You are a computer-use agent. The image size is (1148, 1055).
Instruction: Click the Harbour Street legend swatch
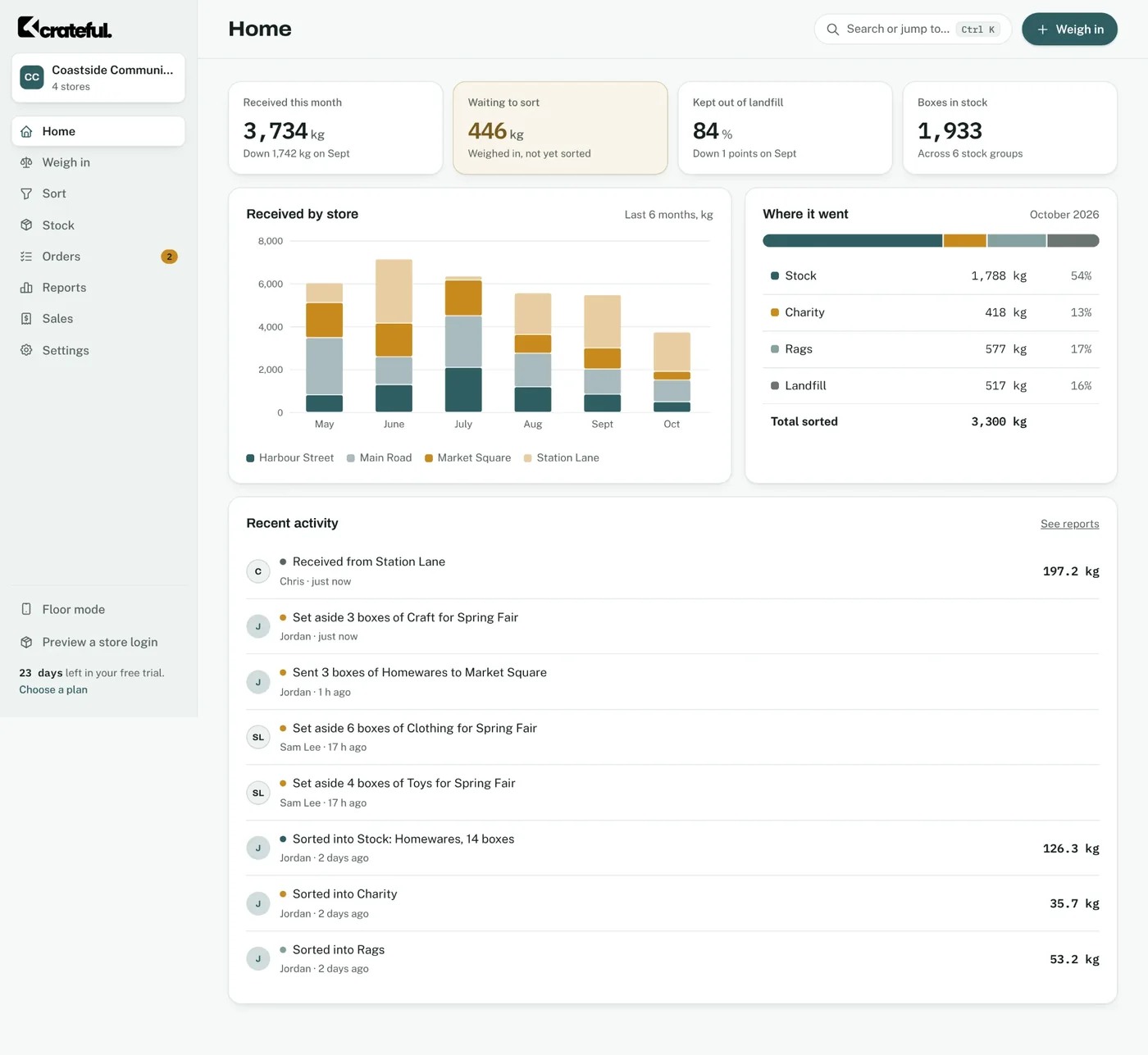pos(250,458)
